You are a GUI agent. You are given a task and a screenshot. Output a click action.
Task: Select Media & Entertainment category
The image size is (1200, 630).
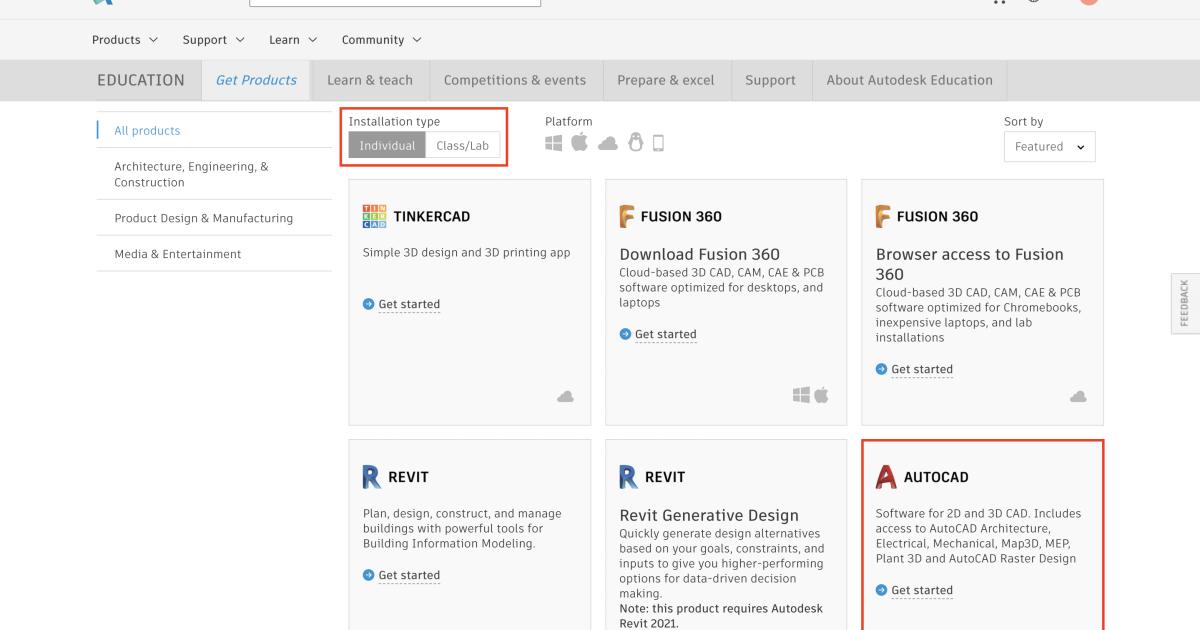178,254
